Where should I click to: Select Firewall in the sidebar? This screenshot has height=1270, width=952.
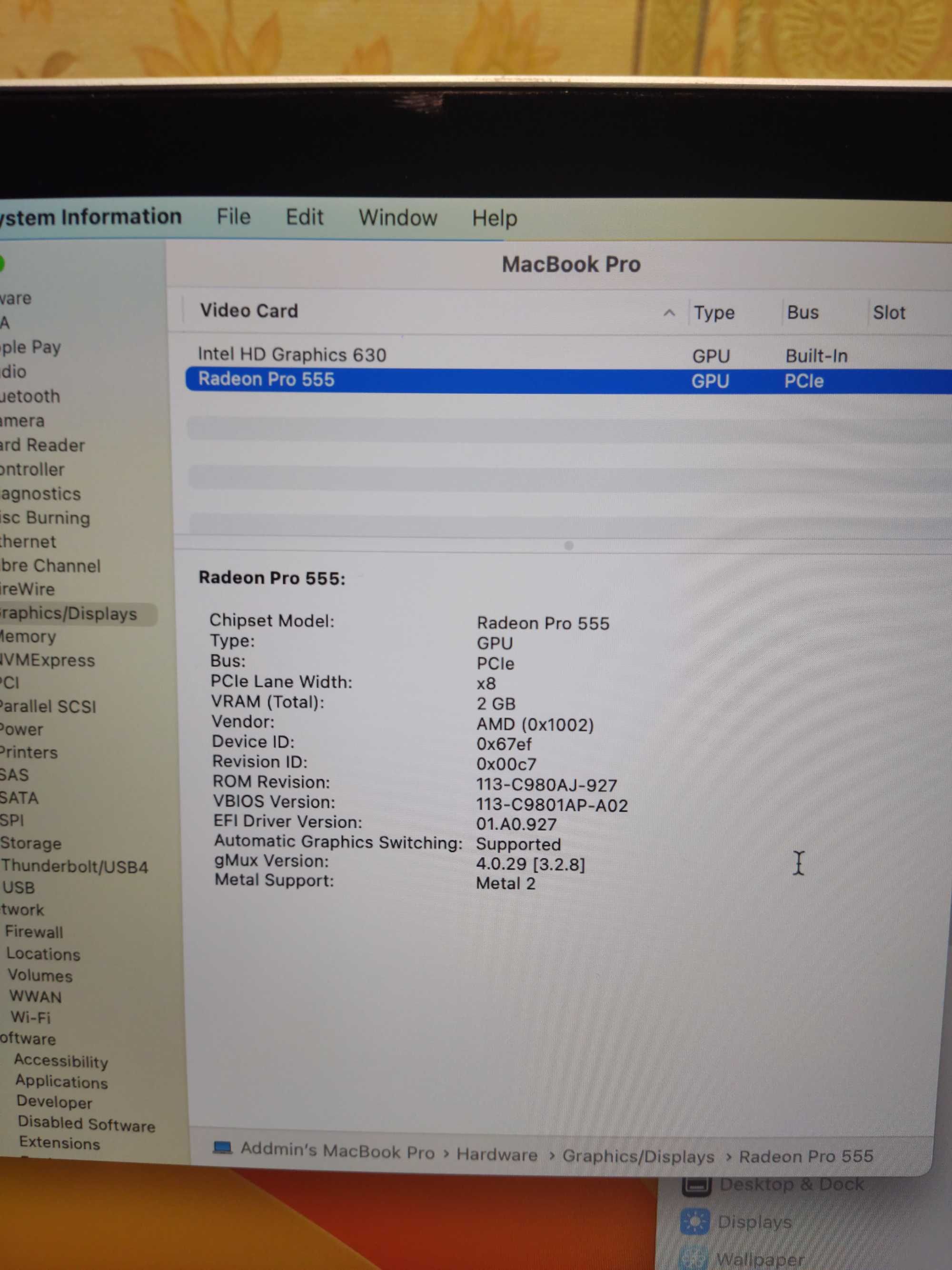pos(34,932)
